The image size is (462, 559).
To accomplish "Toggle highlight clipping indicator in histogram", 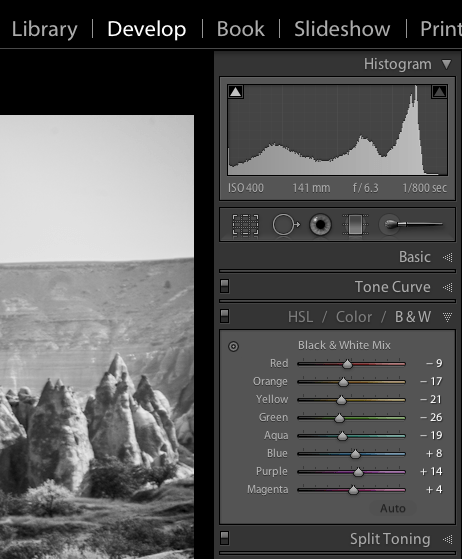I will tap(439, 92).
